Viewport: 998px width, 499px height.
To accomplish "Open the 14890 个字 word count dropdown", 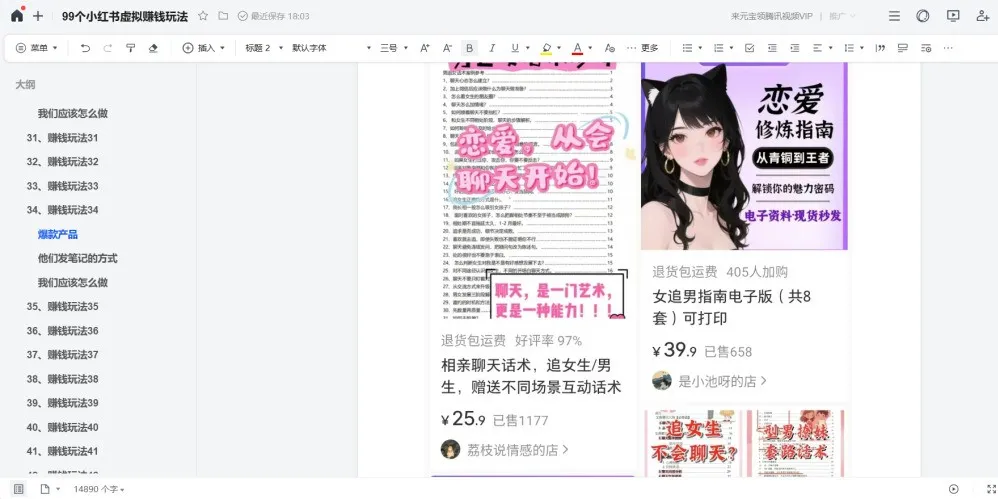I will click(x=99, y=489).
